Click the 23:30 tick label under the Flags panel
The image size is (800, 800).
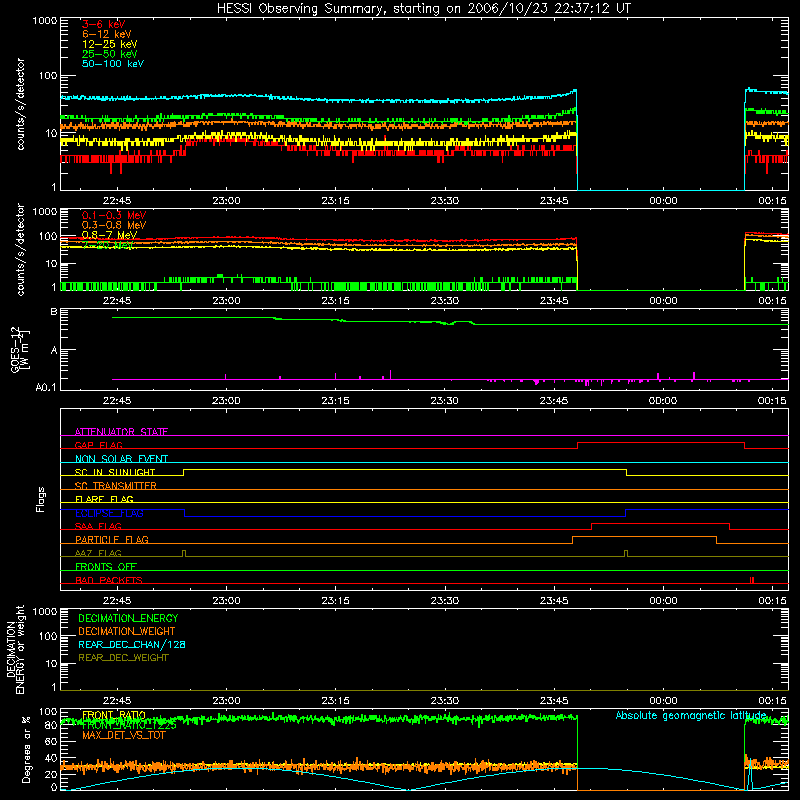tap(444, 601)
